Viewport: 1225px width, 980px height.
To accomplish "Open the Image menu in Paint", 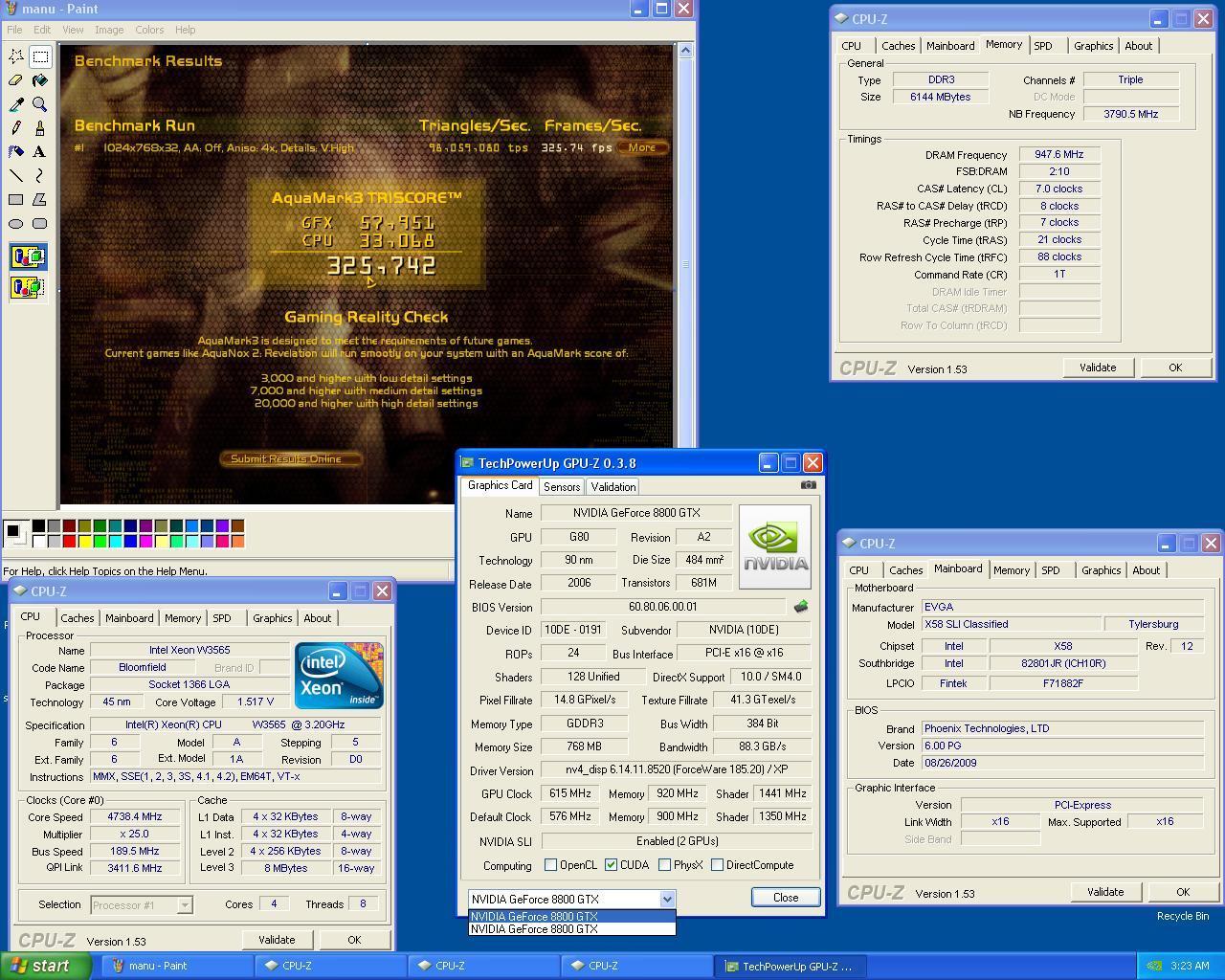I will click(x=108, y=30).
